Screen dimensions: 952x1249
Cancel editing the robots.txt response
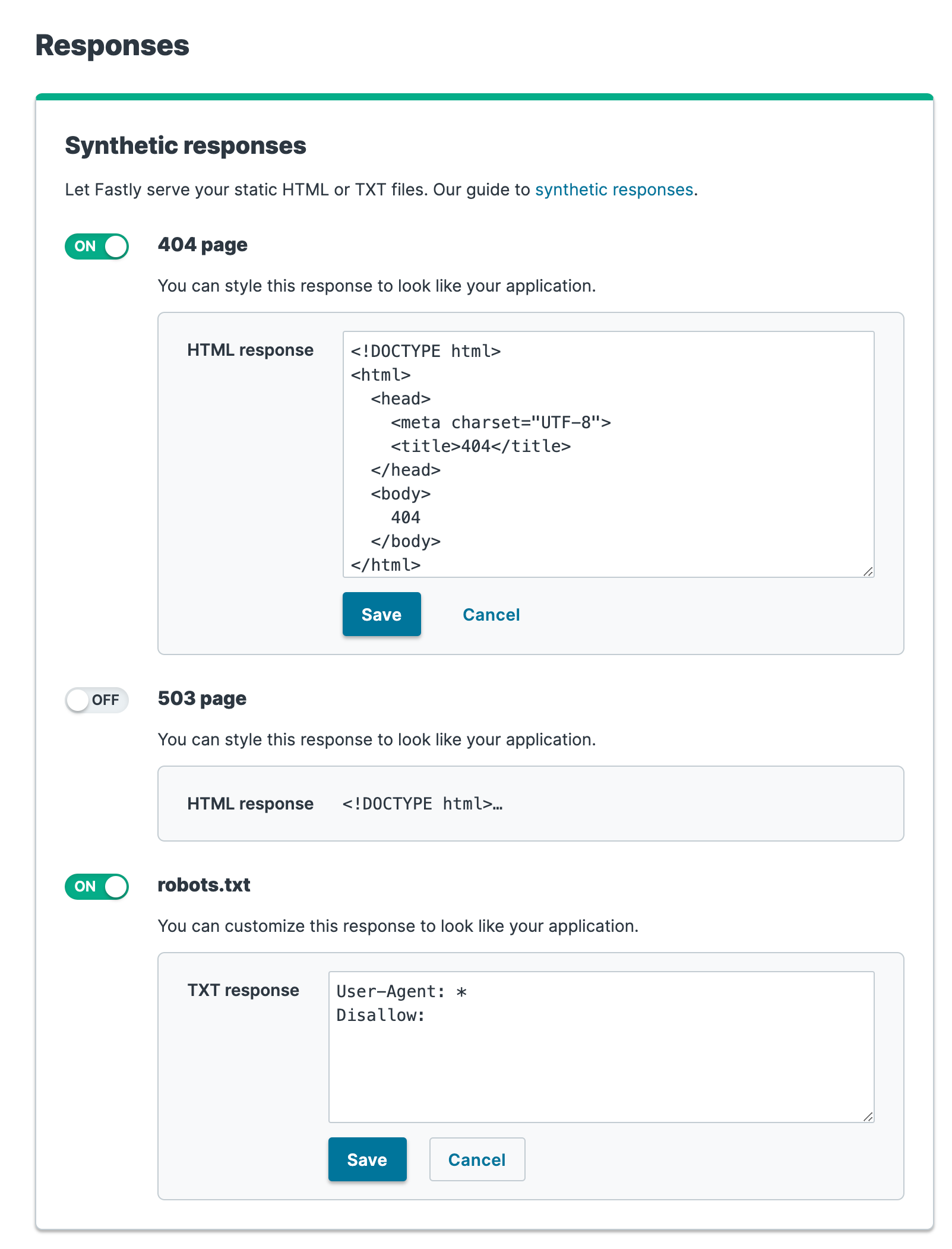[x=477, y=1159]
